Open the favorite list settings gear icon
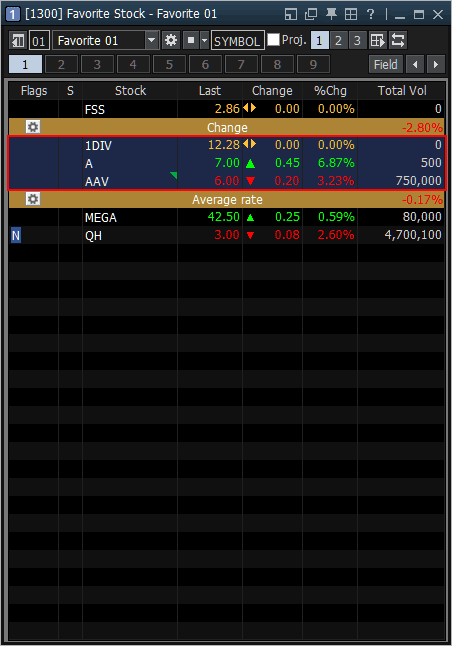This screenshot has width=452, height=646. pyautogui.click(x=171, y=40)
